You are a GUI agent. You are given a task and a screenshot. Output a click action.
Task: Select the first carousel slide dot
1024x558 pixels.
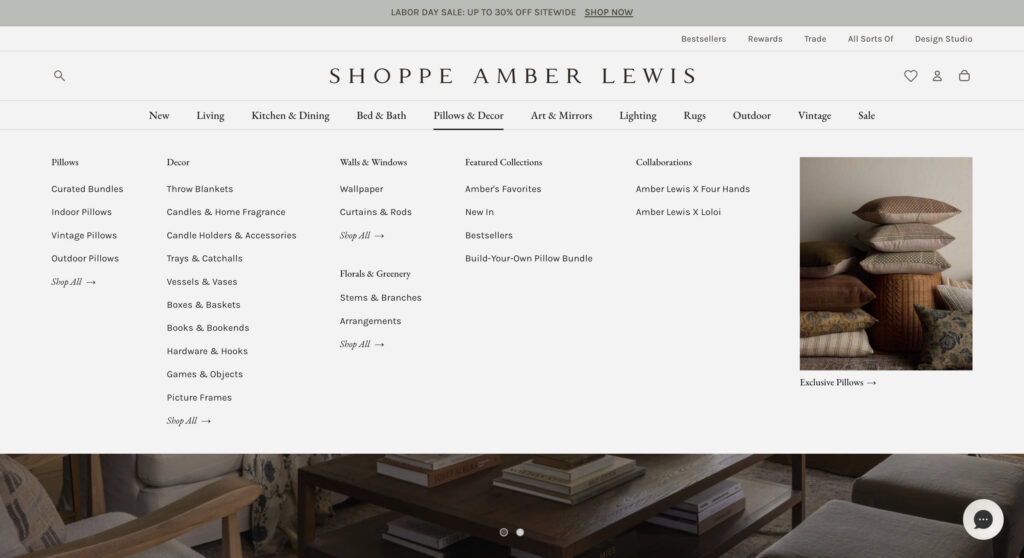(504, 532)
